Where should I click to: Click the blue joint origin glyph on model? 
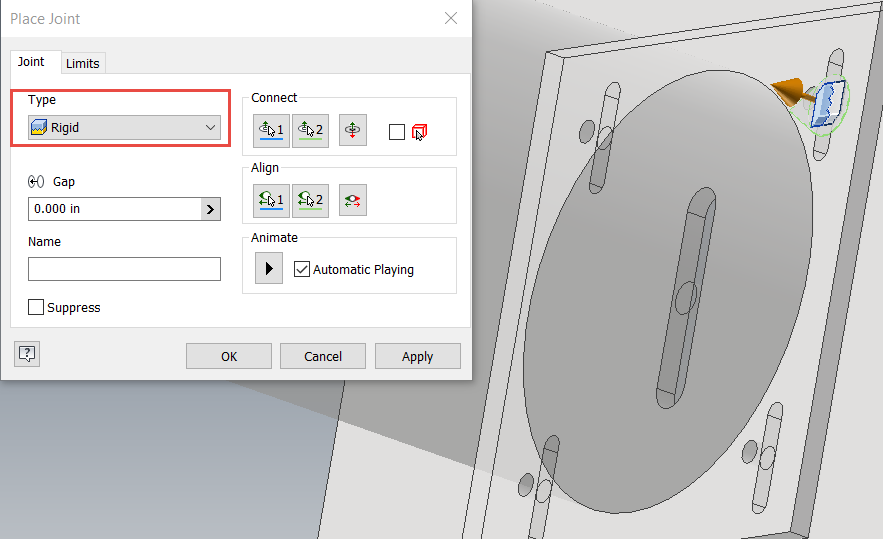click(828, 104)
